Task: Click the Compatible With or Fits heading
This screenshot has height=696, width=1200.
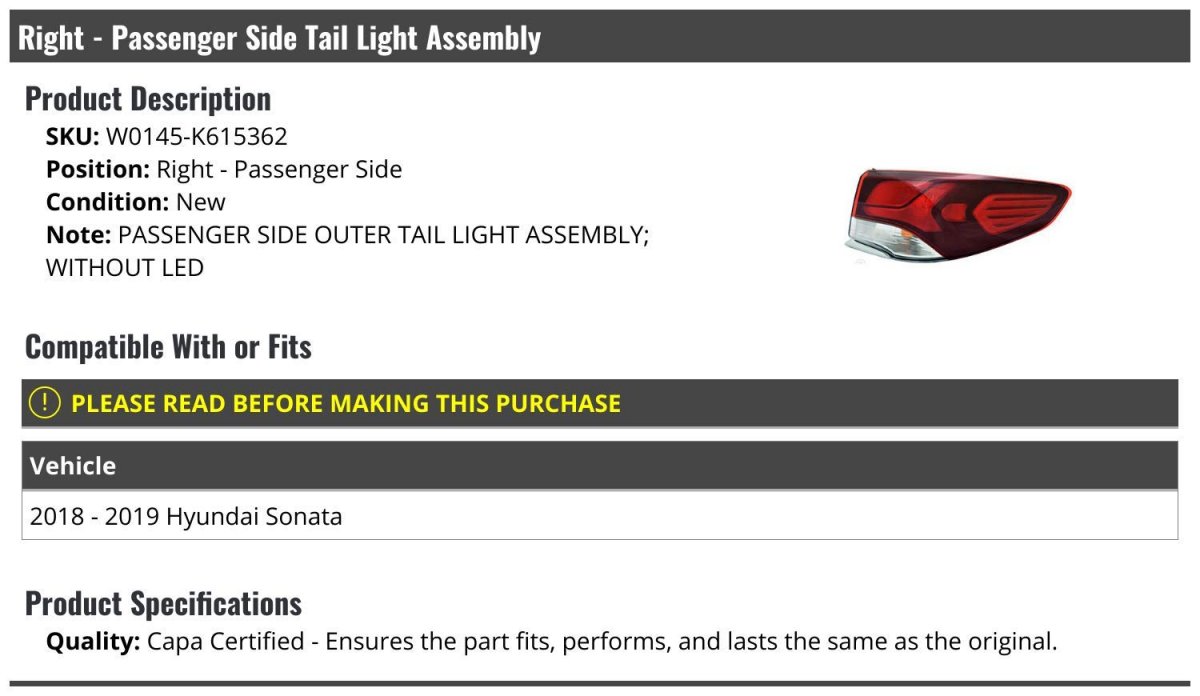Action: [x=168, y=347]
